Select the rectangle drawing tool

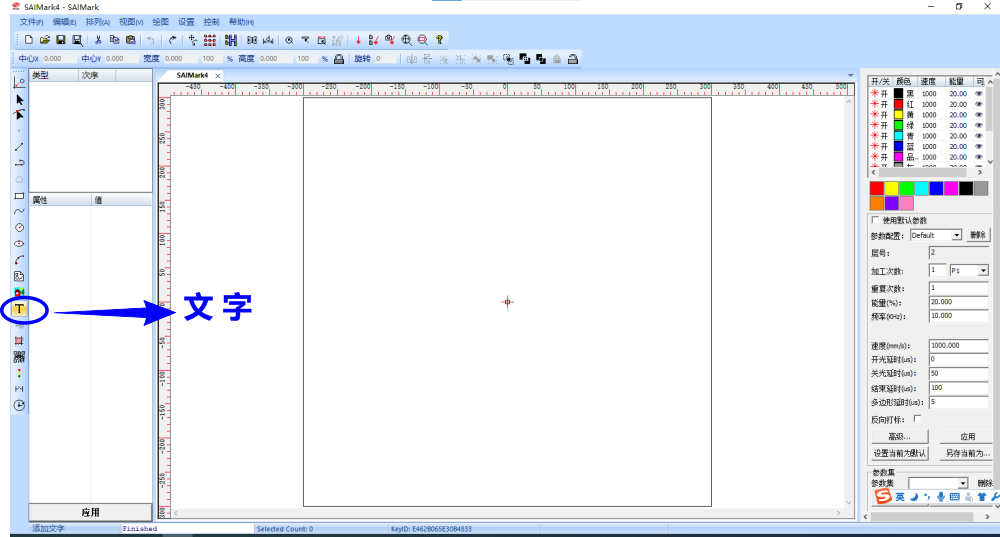click(x=19, y=196)
